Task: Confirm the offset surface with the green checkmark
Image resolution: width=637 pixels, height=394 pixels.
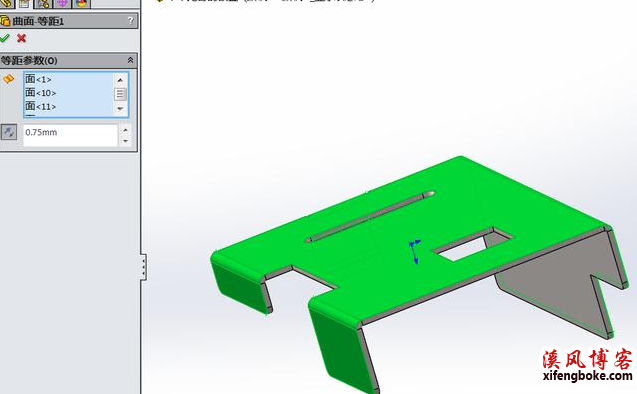Action: tap(4, 38)
